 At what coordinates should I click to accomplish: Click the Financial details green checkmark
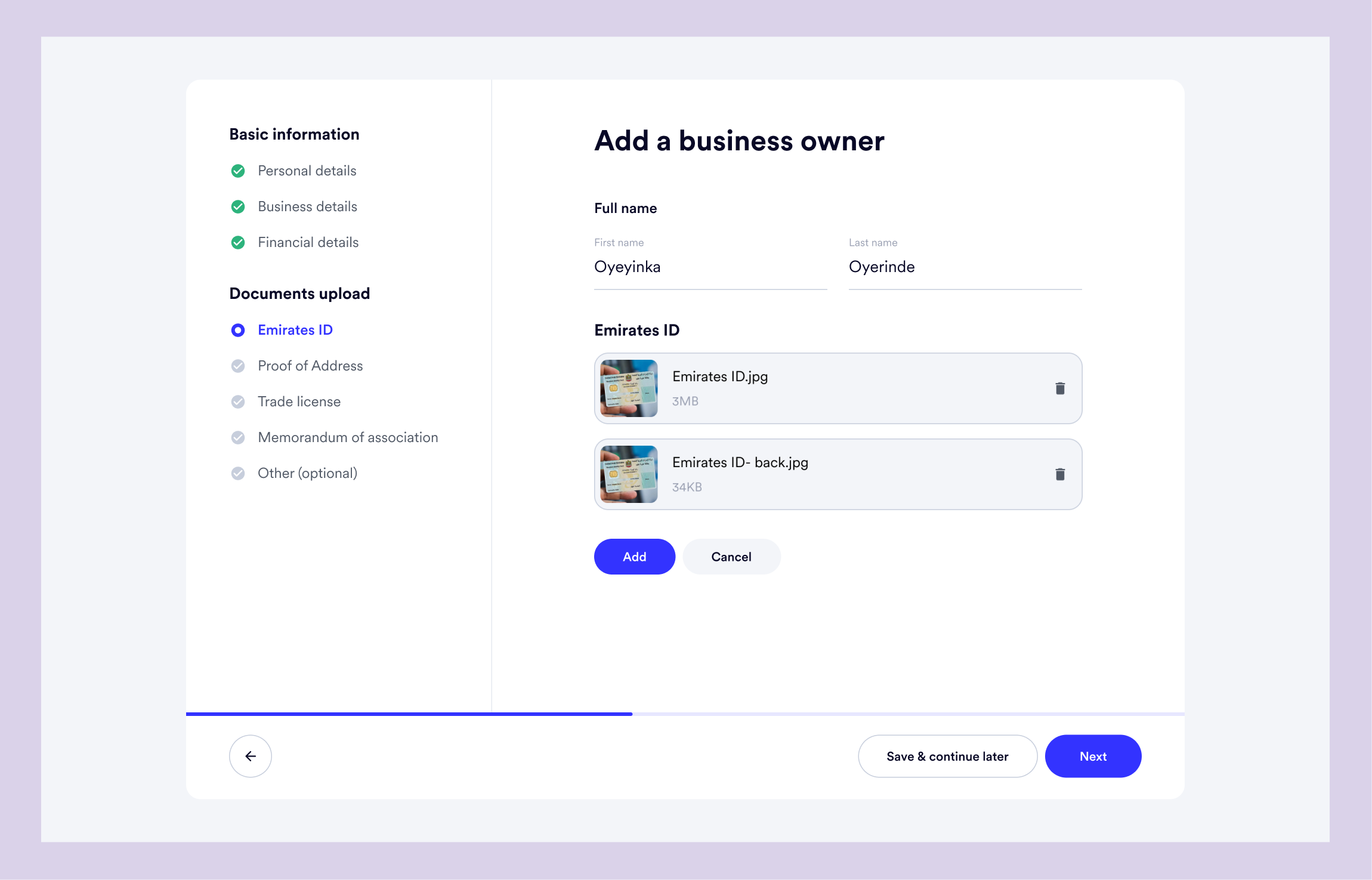[238, 243]
